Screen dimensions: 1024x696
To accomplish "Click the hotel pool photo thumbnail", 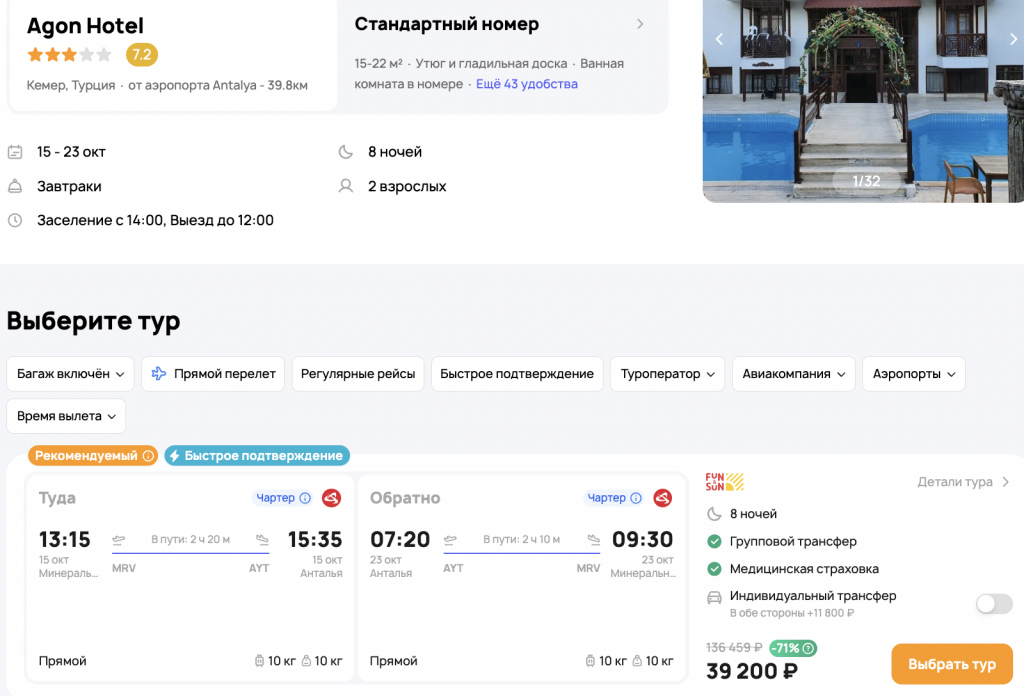I will coord(863,100).
